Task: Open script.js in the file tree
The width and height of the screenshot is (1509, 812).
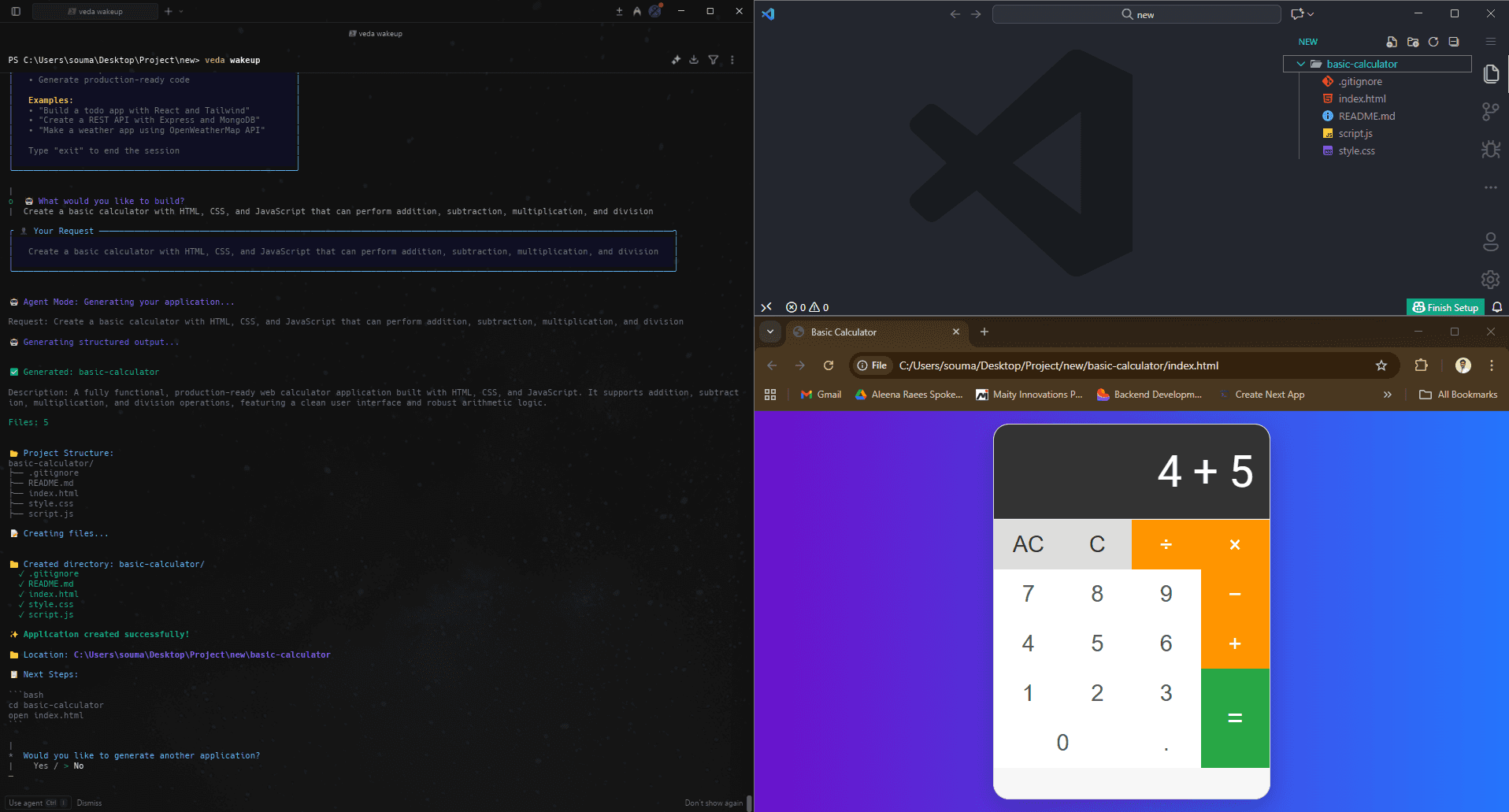Action: 1355,133
